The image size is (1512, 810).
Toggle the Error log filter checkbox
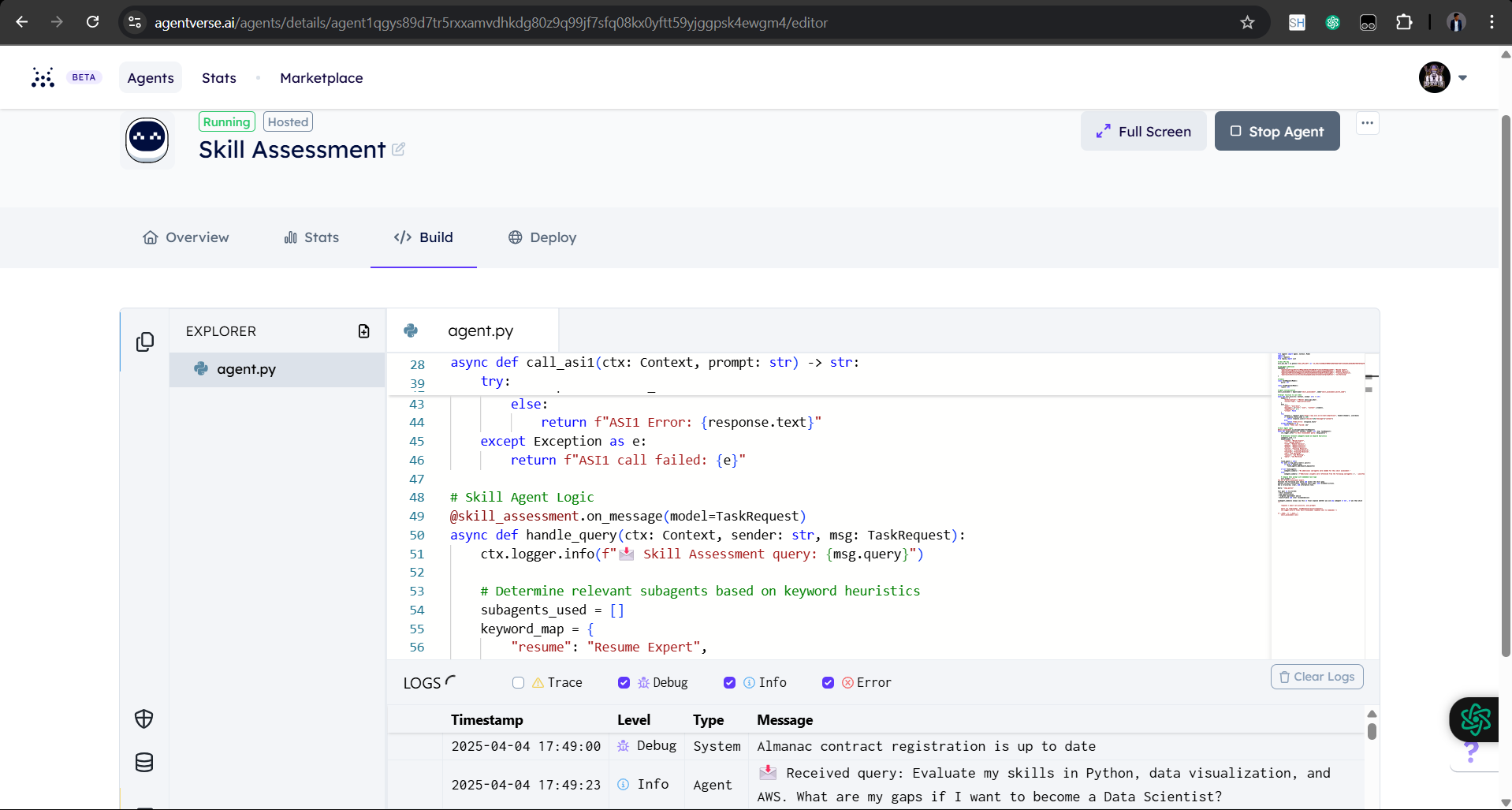coord(828,683)
